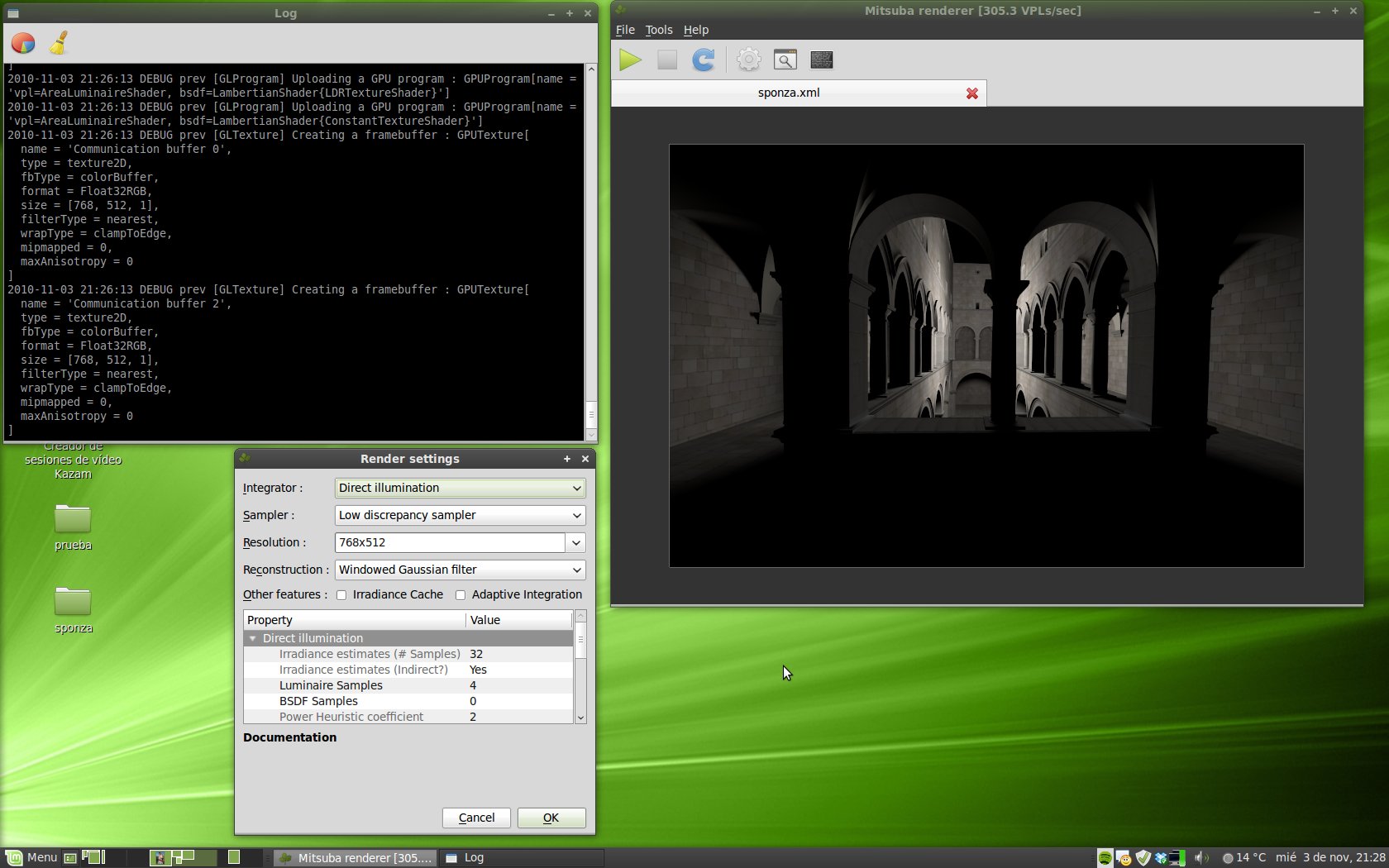Select the Irradiance estimates (# Samples) row
Image resolution: width=1389 pixels, height=868 pixels.
coord(408,655)
